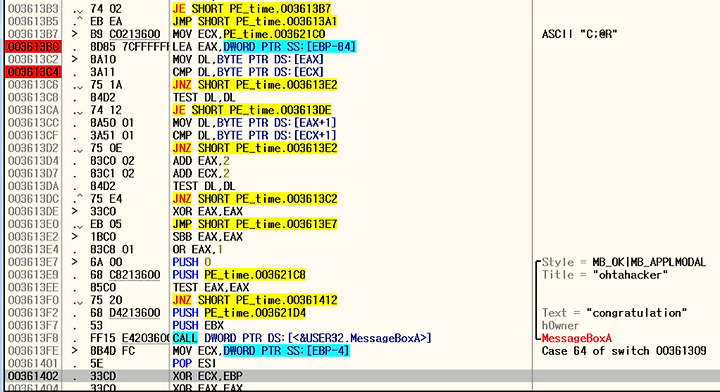Select the red MessageBoxA comment
Image resolution: width=720 pixels, height=392 pixels.
[577, 338]
